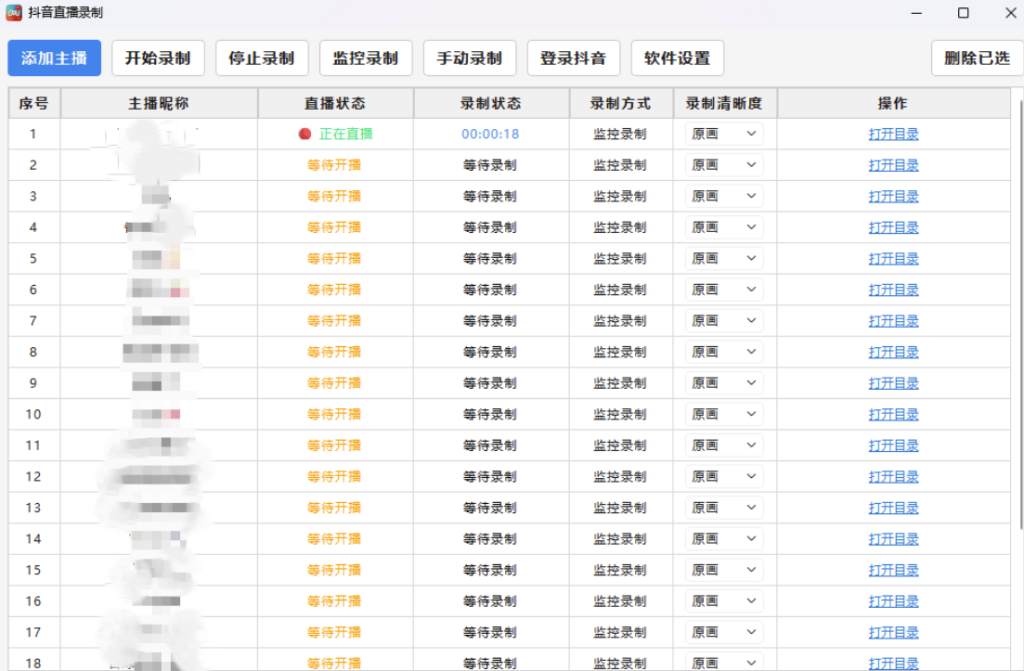1024x671 pixels.
Task: Open 原画 quality dropdown in row 1
Action: (x=724, y=134)
